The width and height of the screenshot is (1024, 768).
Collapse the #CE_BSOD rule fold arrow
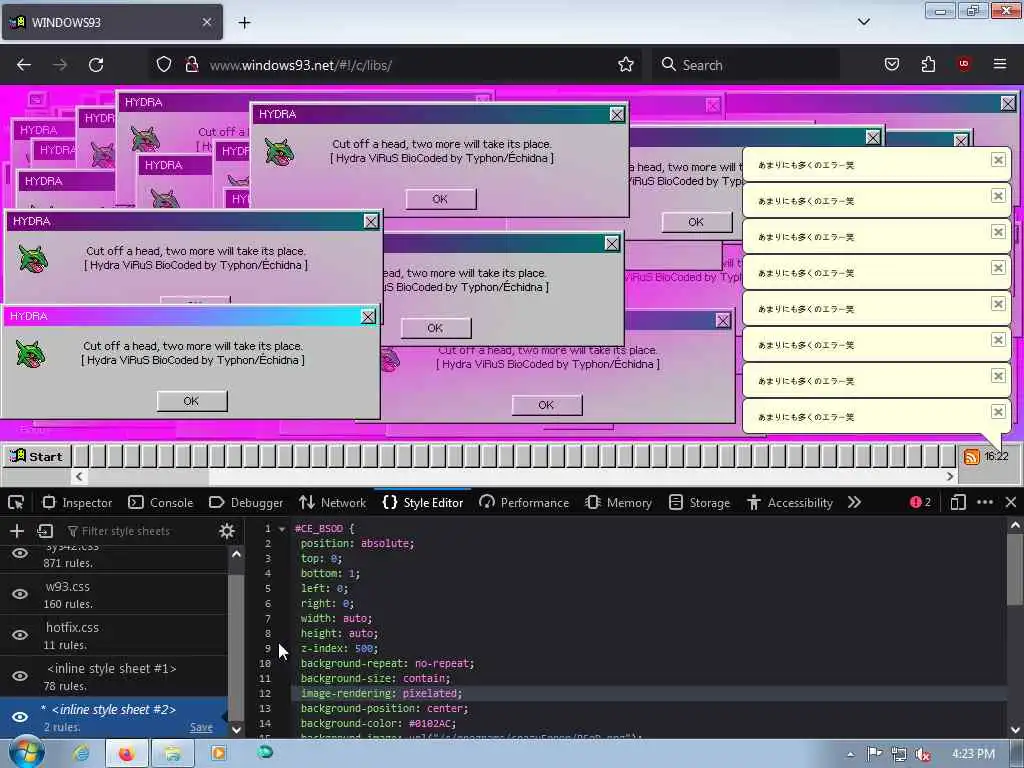pos(282,528)
